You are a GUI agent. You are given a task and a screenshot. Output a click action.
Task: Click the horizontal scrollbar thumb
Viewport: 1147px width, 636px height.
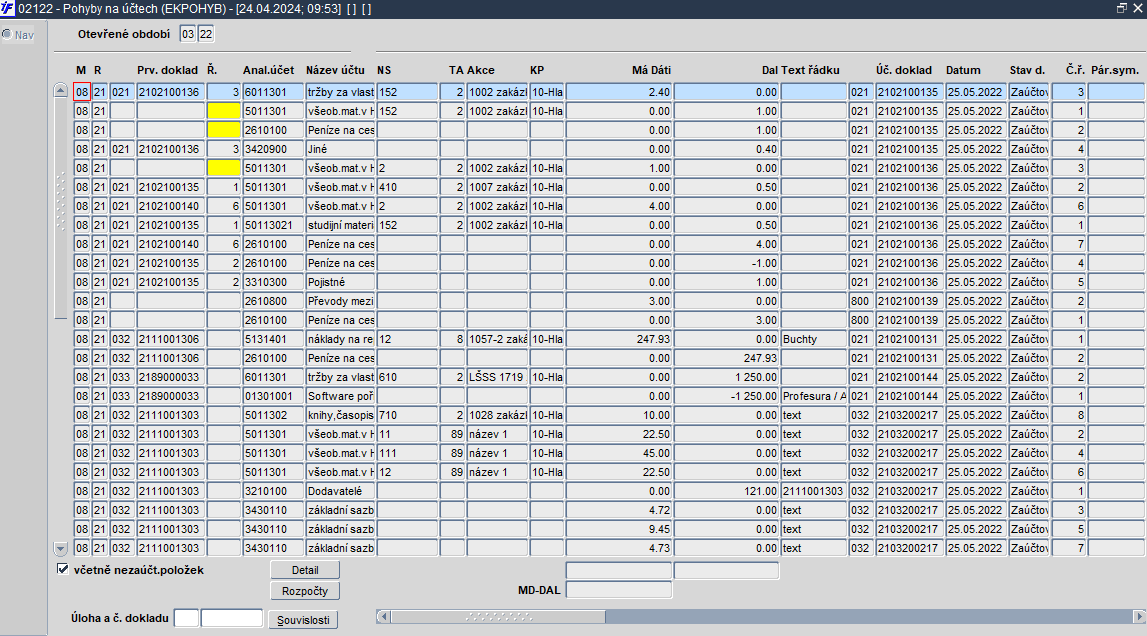[x=497, y=617]
